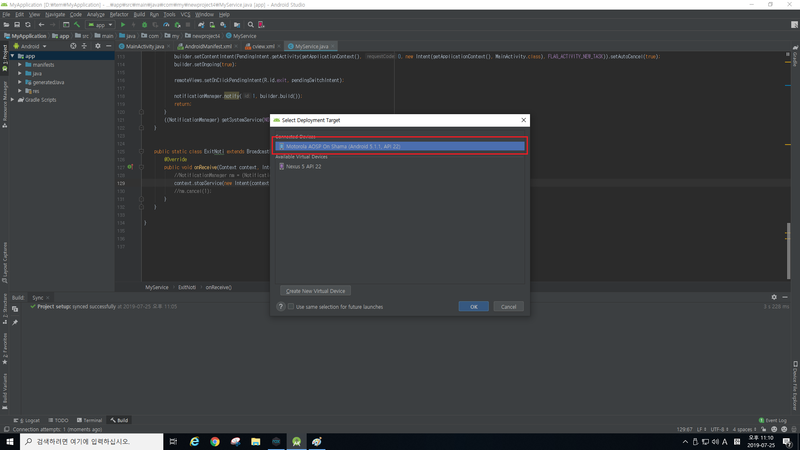The height and width of the screenshot is (450, 800).
Task: Expand the java folder
Action: point(20,73)
